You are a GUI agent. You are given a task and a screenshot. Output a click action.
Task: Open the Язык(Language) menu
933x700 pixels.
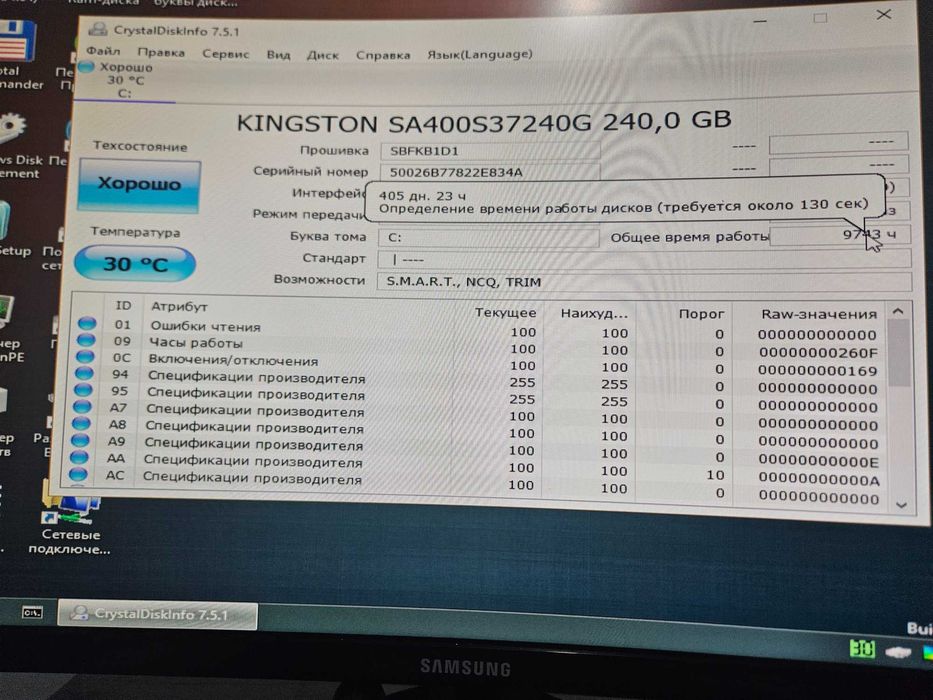[480, 54]
